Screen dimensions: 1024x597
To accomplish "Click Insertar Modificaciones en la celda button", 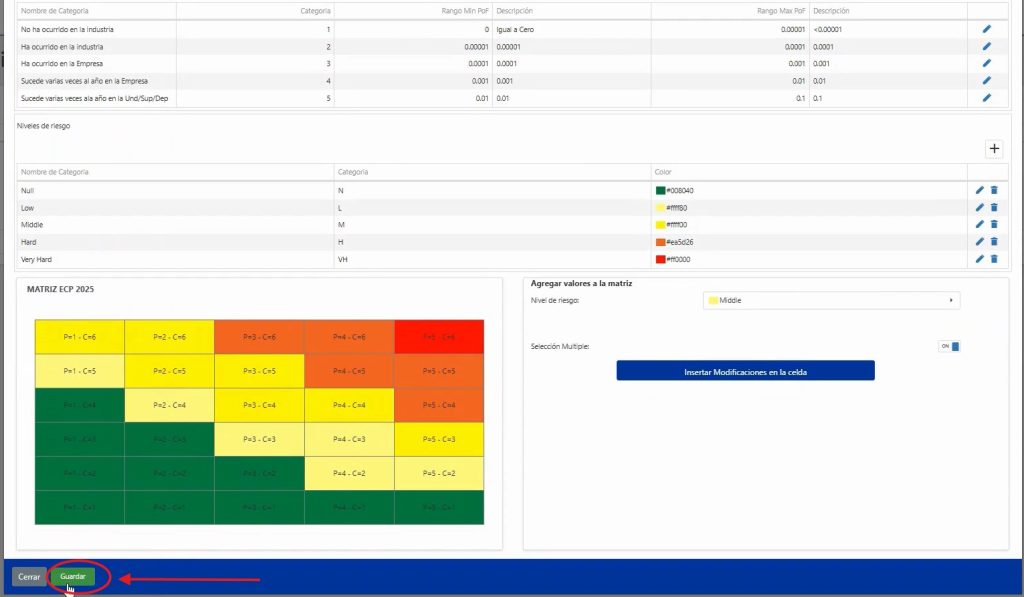I will click(745, 371).
